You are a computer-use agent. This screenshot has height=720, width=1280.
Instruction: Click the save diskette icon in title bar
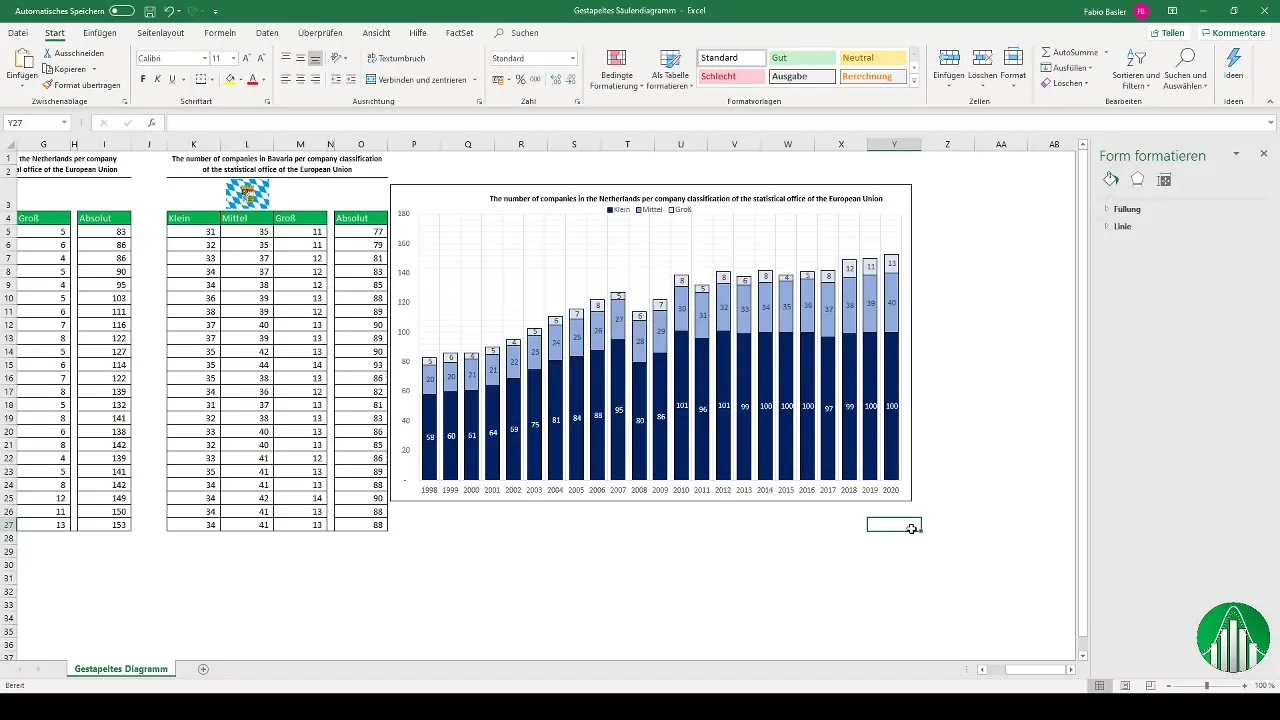pos(149,11)
